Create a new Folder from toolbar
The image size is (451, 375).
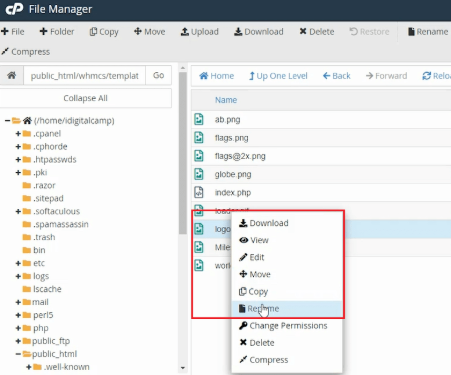tap(57, 32)
